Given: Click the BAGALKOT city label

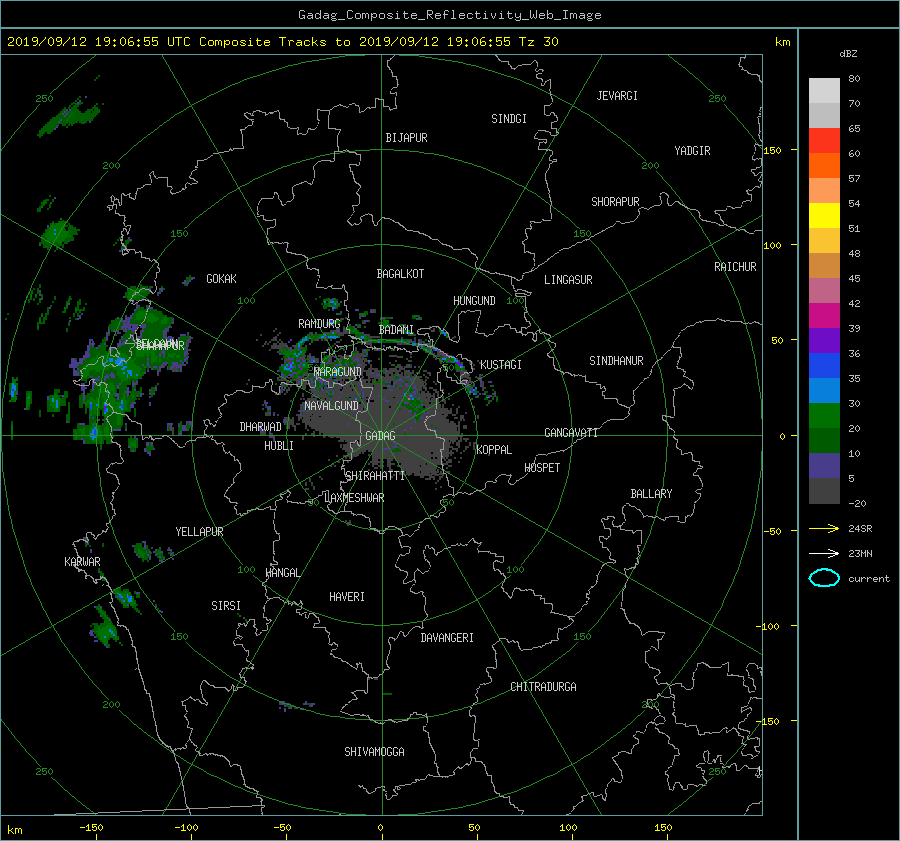Looking at the screenshot, I should pos(400,274).
